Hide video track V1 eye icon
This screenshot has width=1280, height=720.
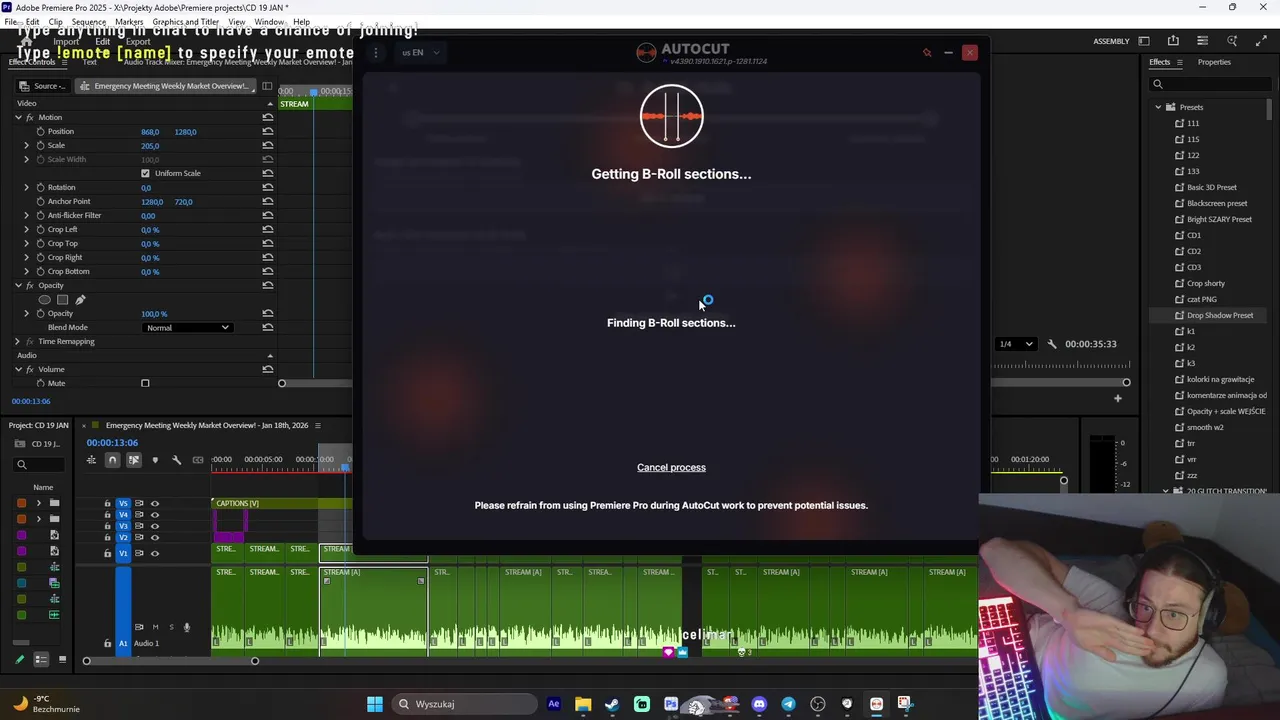pos(154,553)
